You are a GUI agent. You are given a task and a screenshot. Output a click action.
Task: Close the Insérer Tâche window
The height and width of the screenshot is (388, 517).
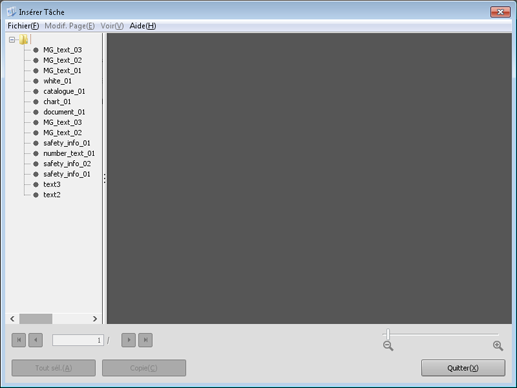click(500, 12)
